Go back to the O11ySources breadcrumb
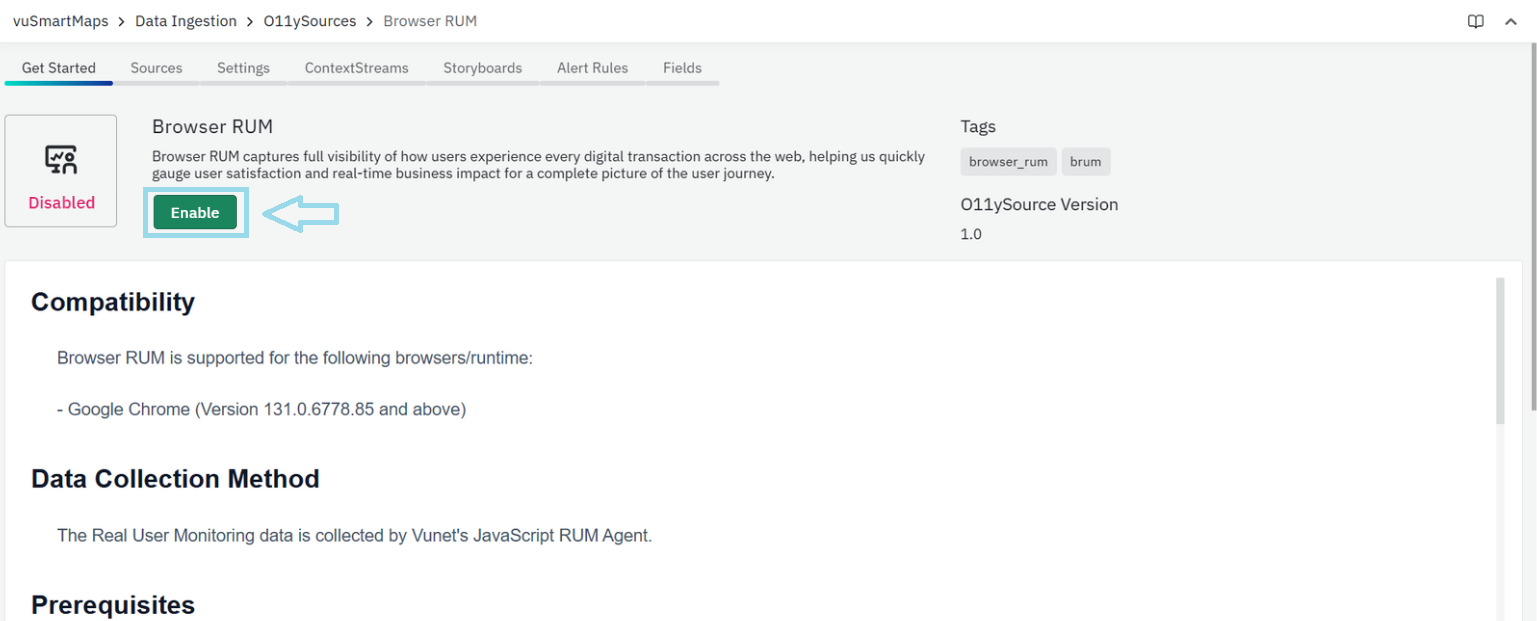1537x621 pixels. click(x=310, y=21)
